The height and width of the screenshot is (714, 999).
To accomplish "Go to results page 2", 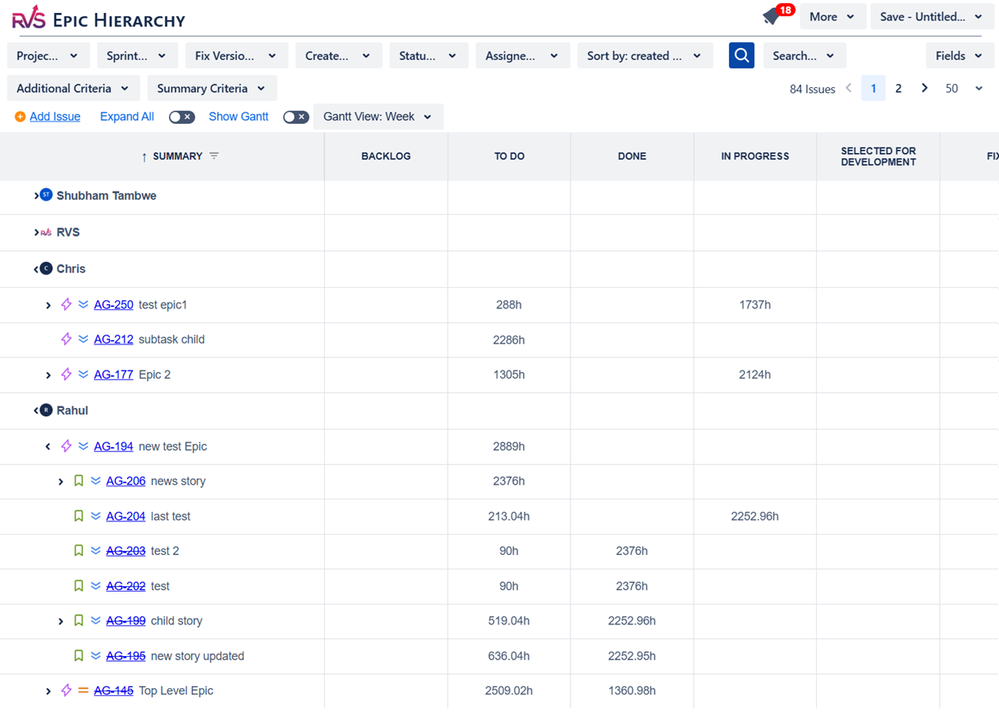I will point(896,89).
